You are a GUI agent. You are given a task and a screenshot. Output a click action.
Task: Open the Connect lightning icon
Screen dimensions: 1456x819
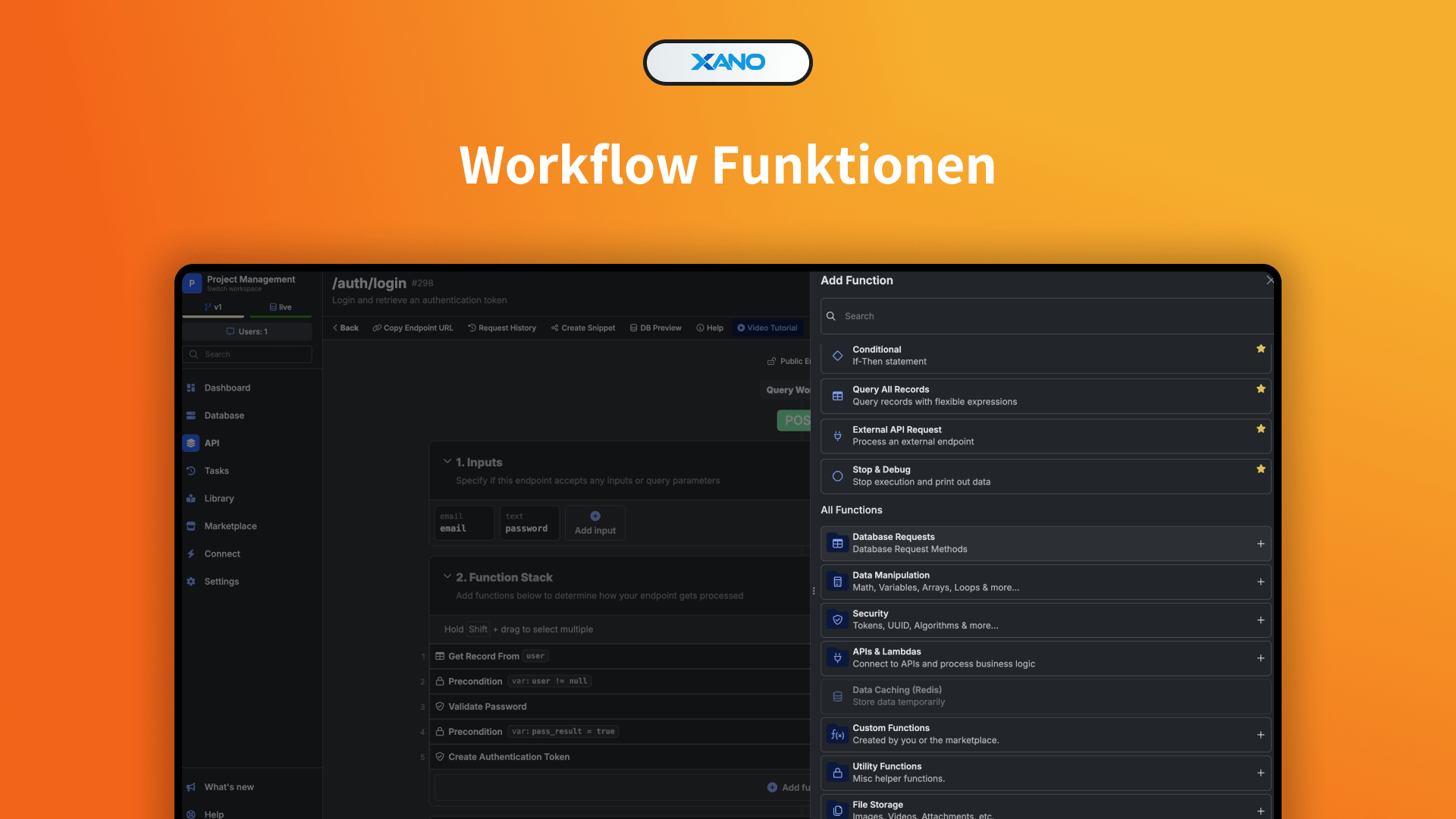pos(191,554)
